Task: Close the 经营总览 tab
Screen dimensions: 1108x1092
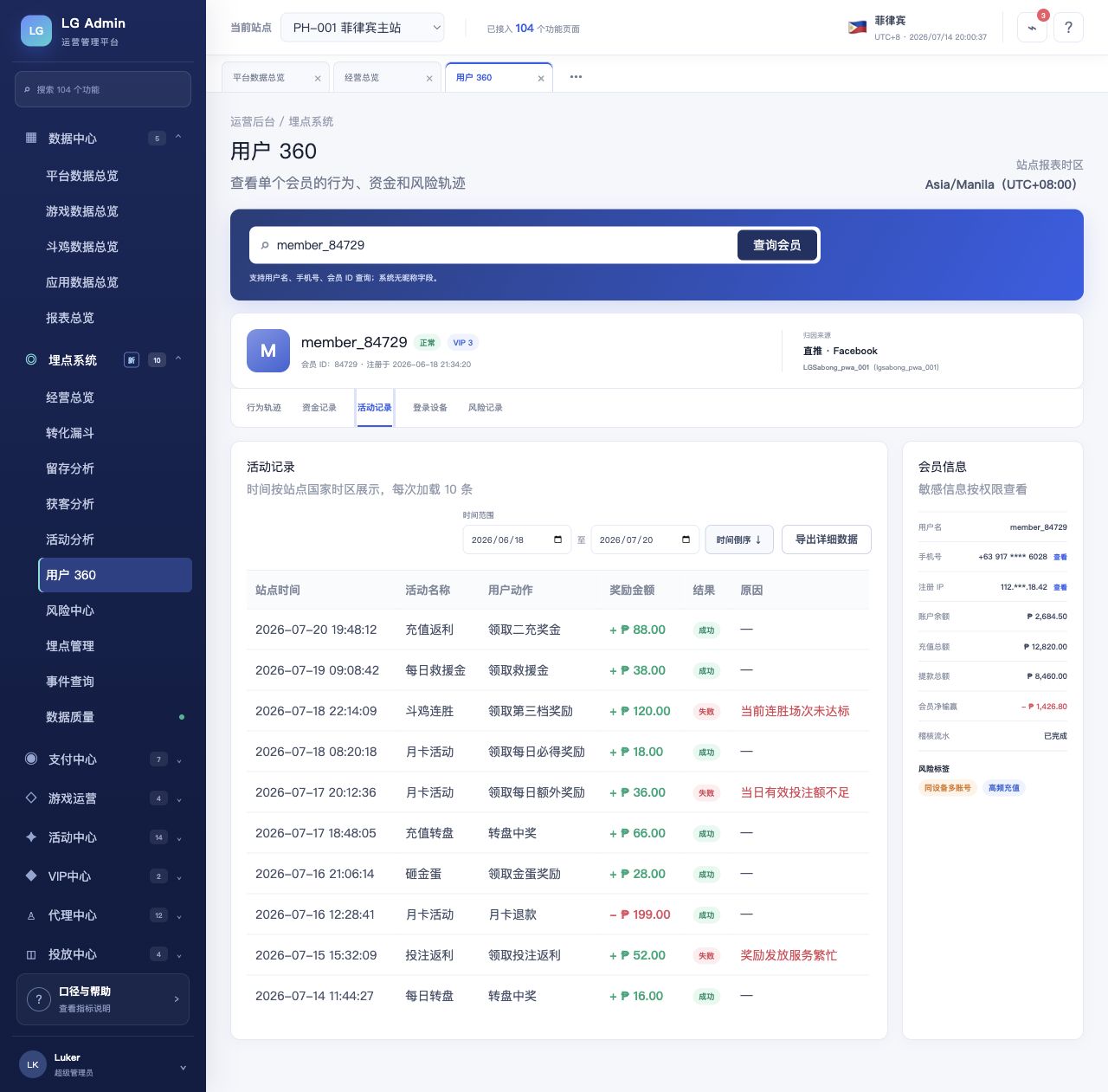Action: [x=429, y=78]
